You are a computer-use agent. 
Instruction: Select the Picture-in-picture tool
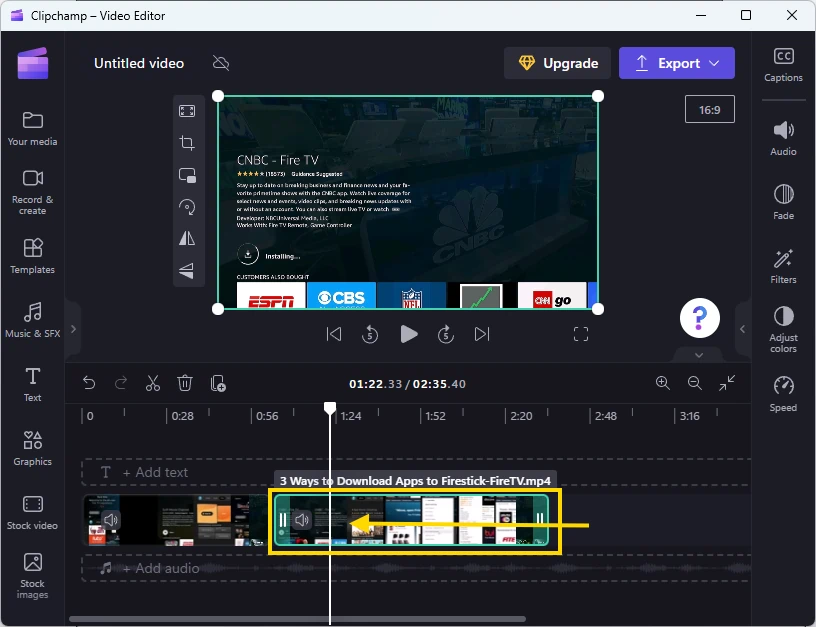click(187, 175)
